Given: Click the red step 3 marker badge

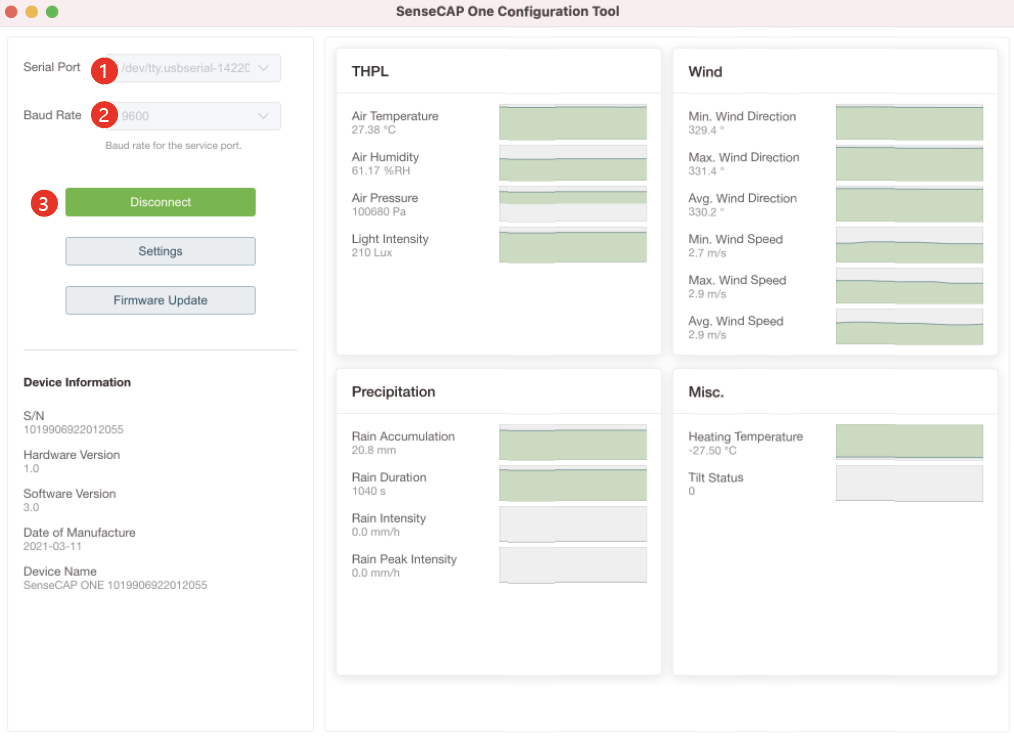Looking at the screenshot, I should click(44, 203).
